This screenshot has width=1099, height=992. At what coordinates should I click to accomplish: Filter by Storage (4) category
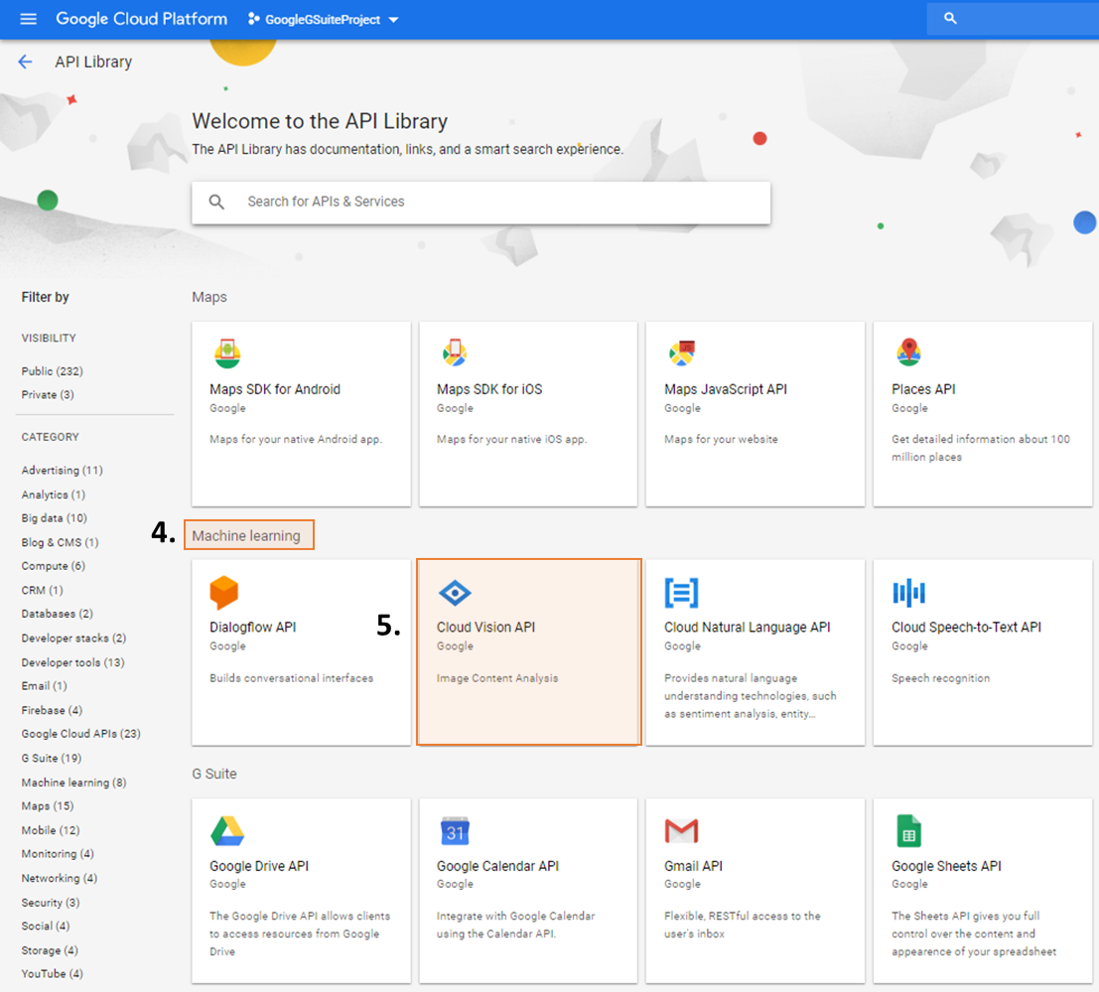click(50, 951)
